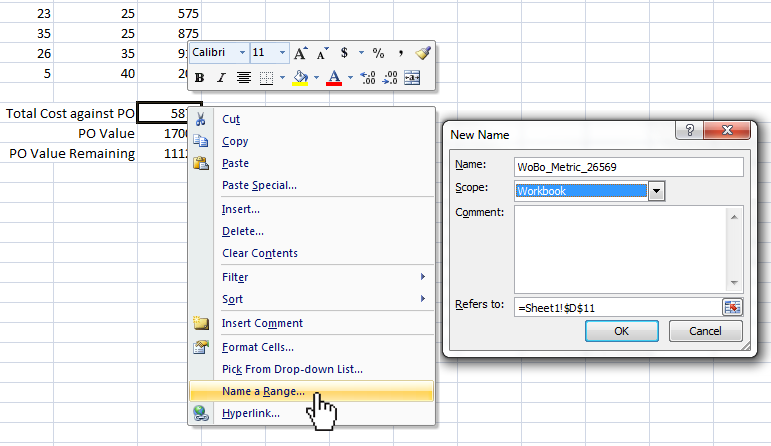The width and height of the screenshot is (771, 446).
Task: Click the Decrease Decimal icon
Action: (390, 77)
